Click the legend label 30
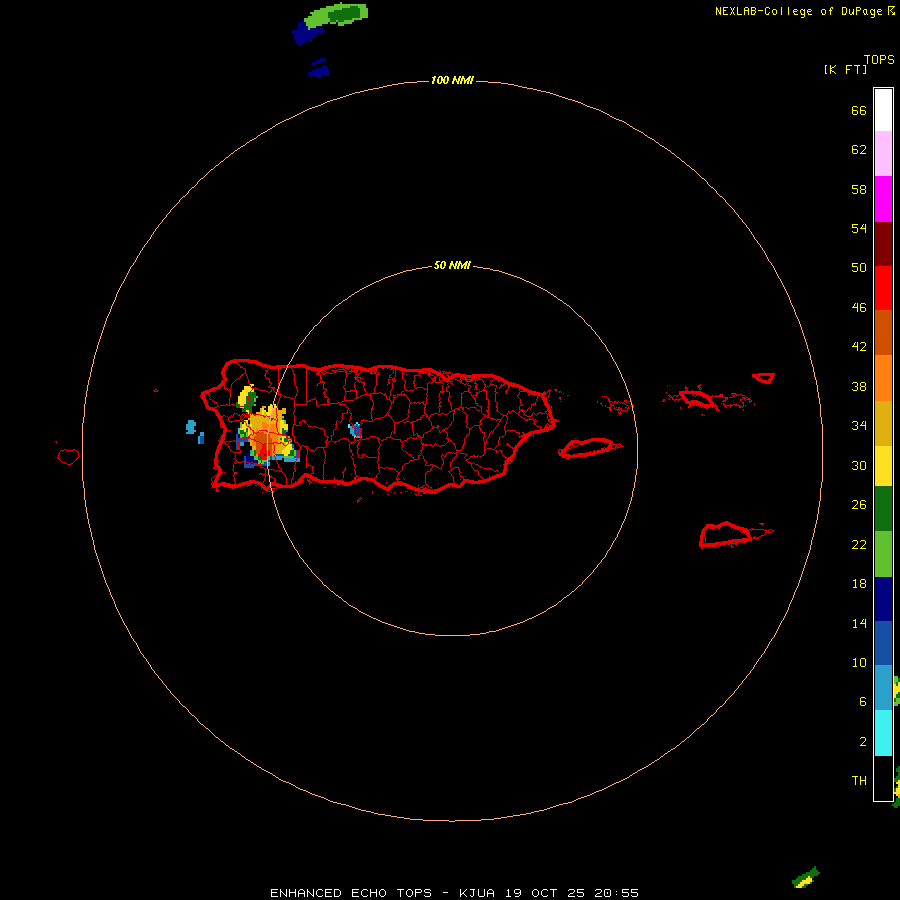Viewport: 900px width, 900px height. (x=859, y=465)
